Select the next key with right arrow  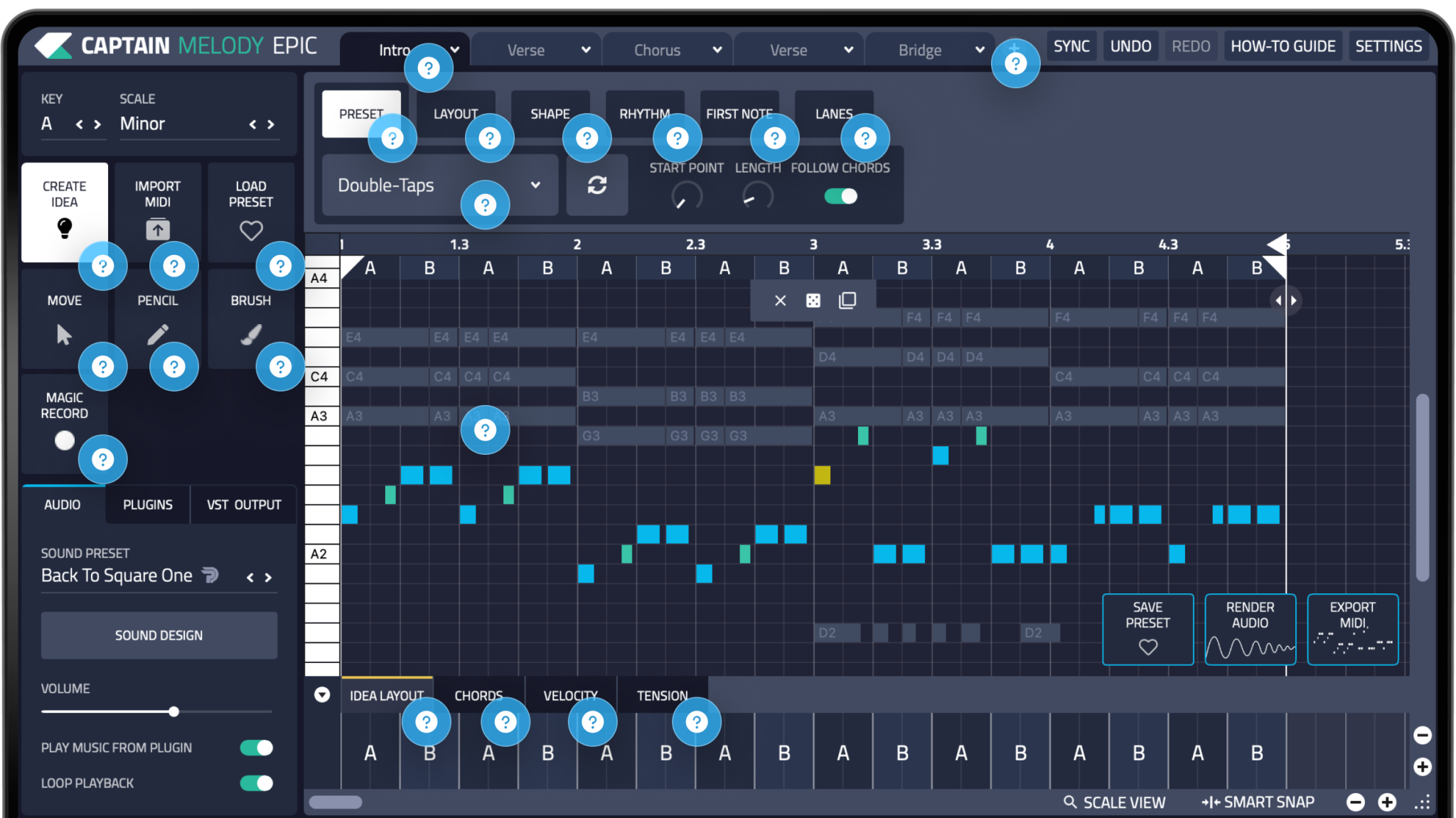click(97, 124)
